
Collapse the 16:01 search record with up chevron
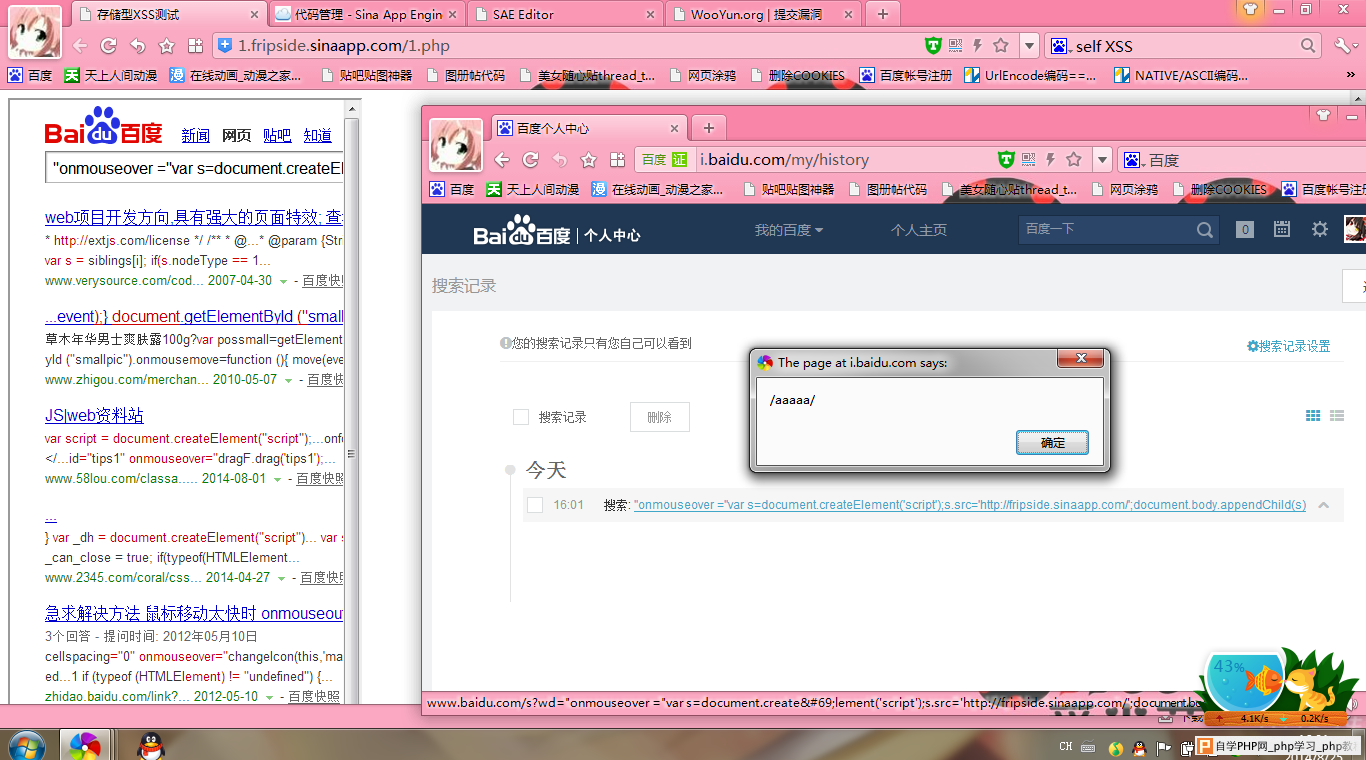coord(1323,505)
